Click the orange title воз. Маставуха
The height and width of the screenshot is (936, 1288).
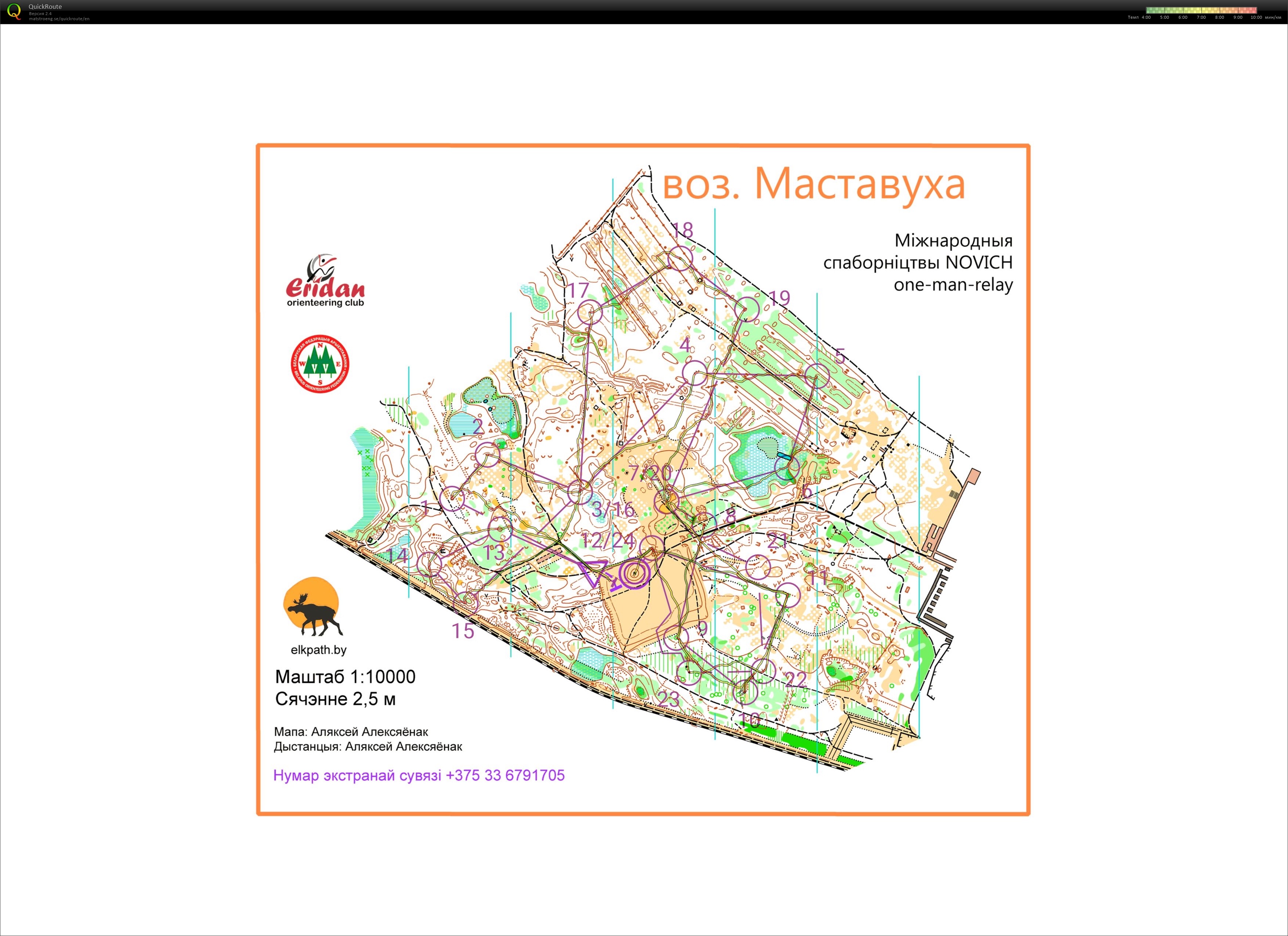pos(813,184)
